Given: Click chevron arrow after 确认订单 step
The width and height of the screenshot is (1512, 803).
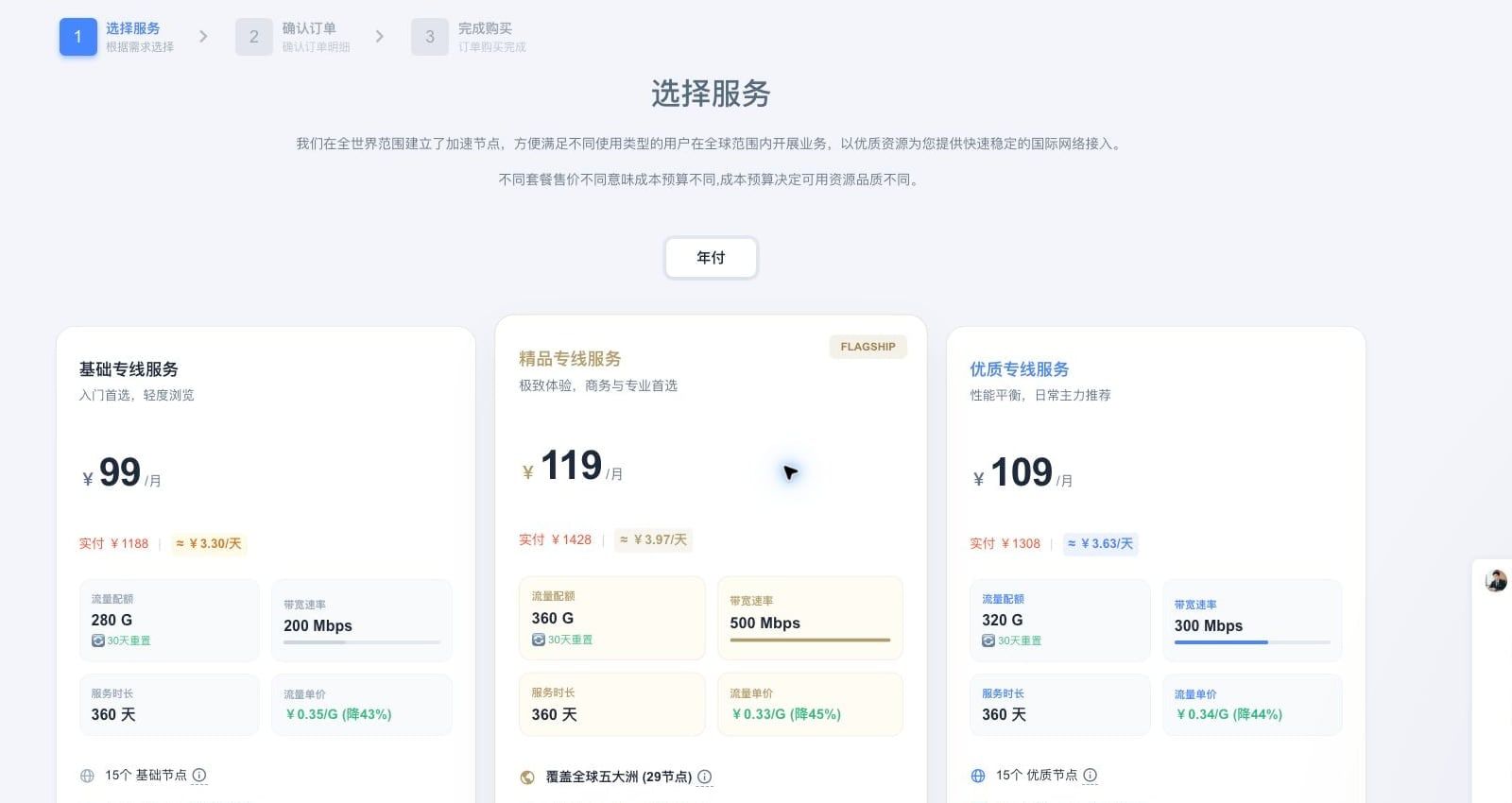Looking at the screenshot, I should coord(379,37).
